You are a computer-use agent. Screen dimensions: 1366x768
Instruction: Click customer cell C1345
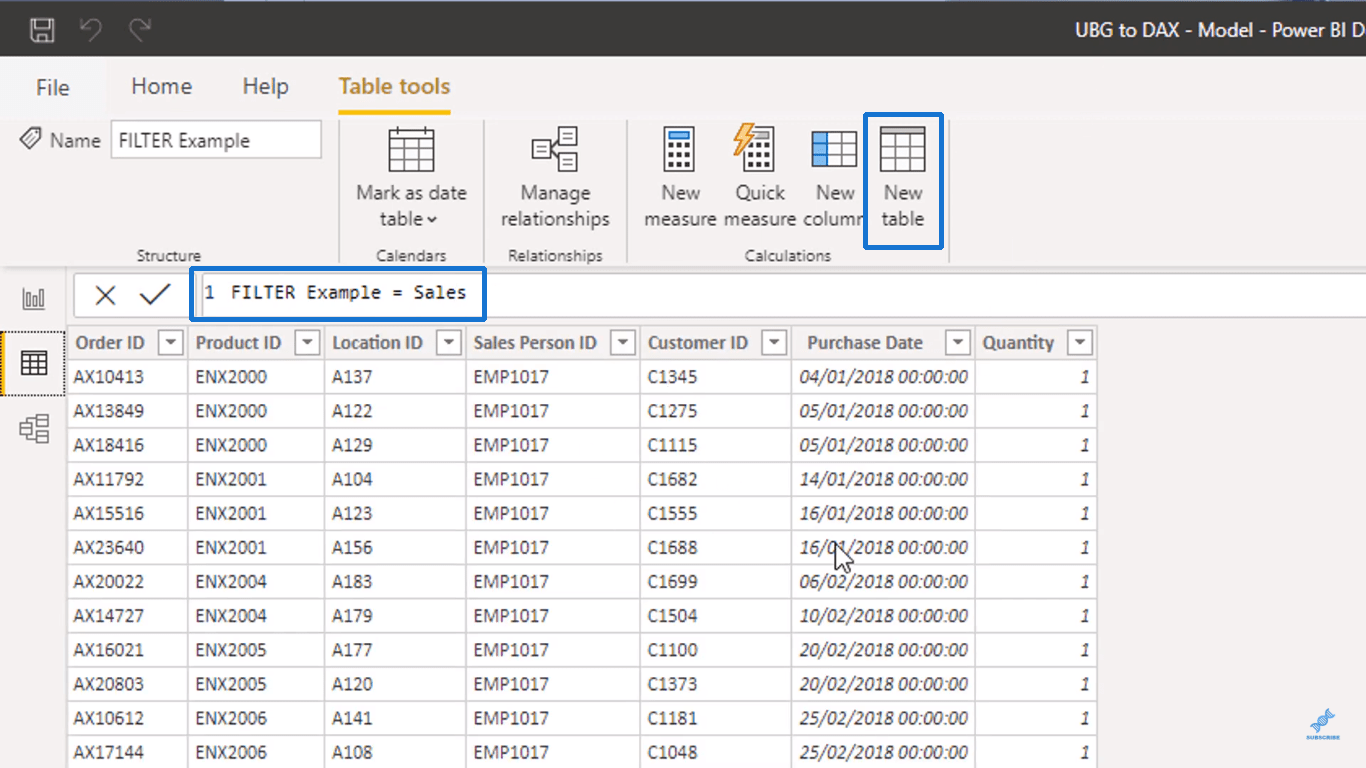(x=716, y=377)
